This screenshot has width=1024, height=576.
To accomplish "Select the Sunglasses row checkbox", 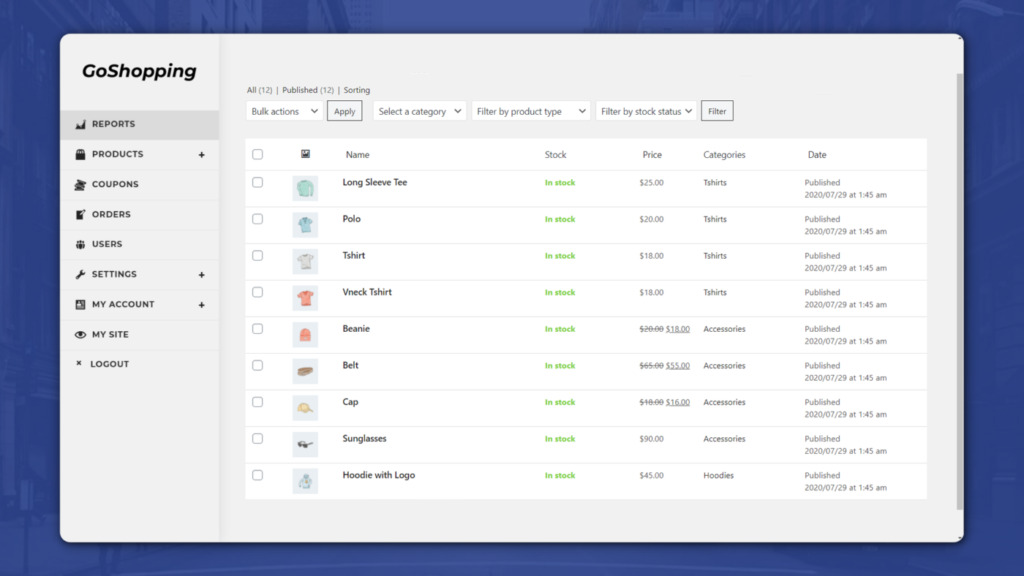I will point(257,438).
